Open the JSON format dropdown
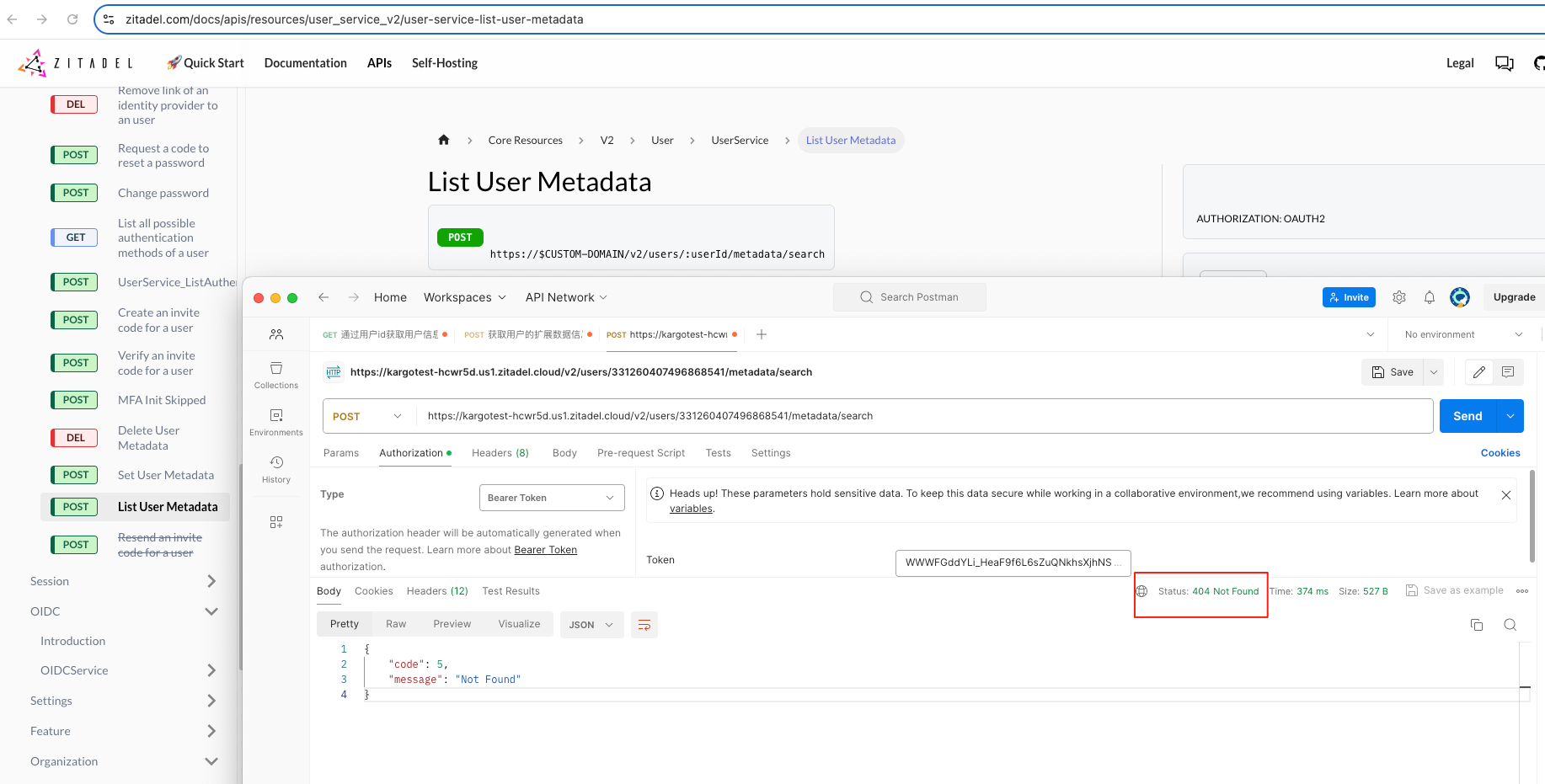The image size is (1545, 784). click(x=591, y=625)
